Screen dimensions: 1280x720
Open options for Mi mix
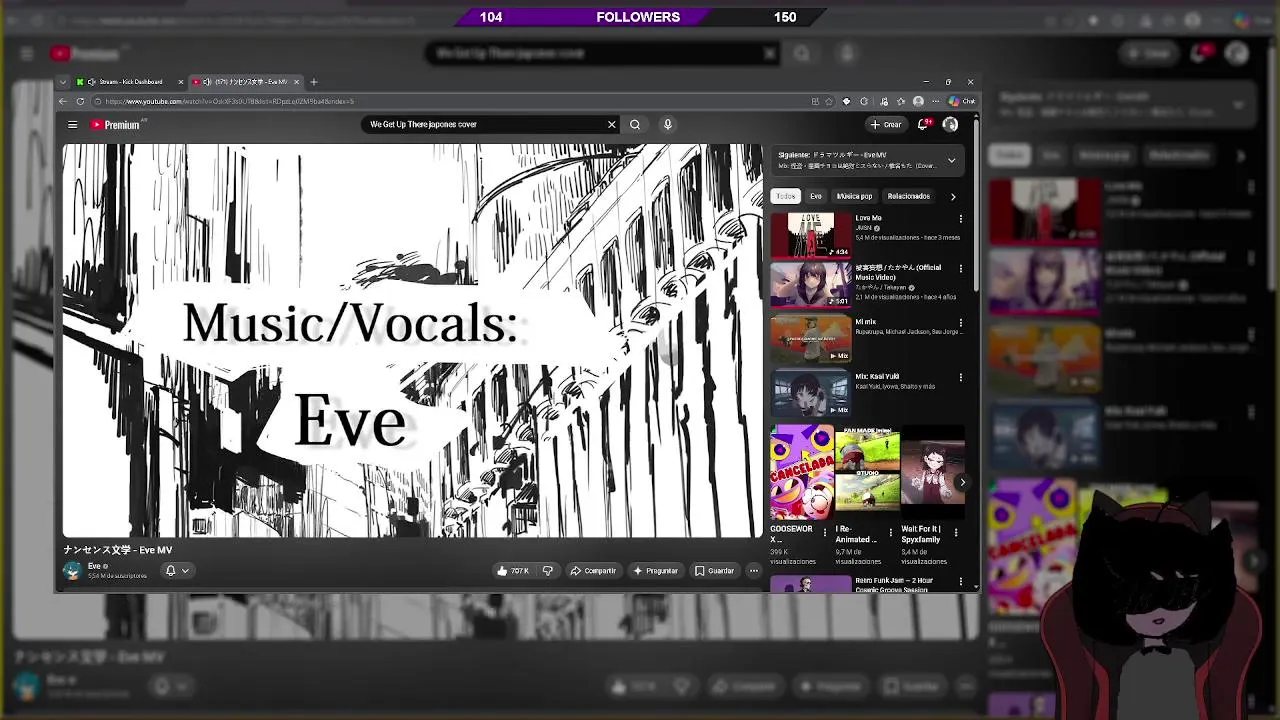[x=961, y=323]
